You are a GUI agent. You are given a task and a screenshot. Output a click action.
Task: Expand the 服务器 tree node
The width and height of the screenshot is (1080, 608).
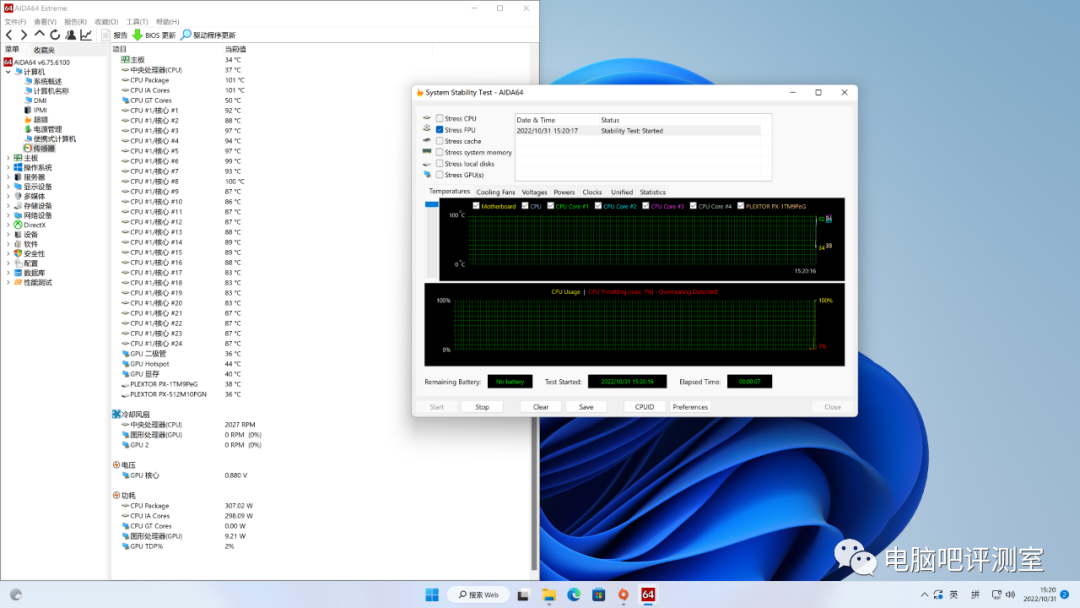coord(8,178)
